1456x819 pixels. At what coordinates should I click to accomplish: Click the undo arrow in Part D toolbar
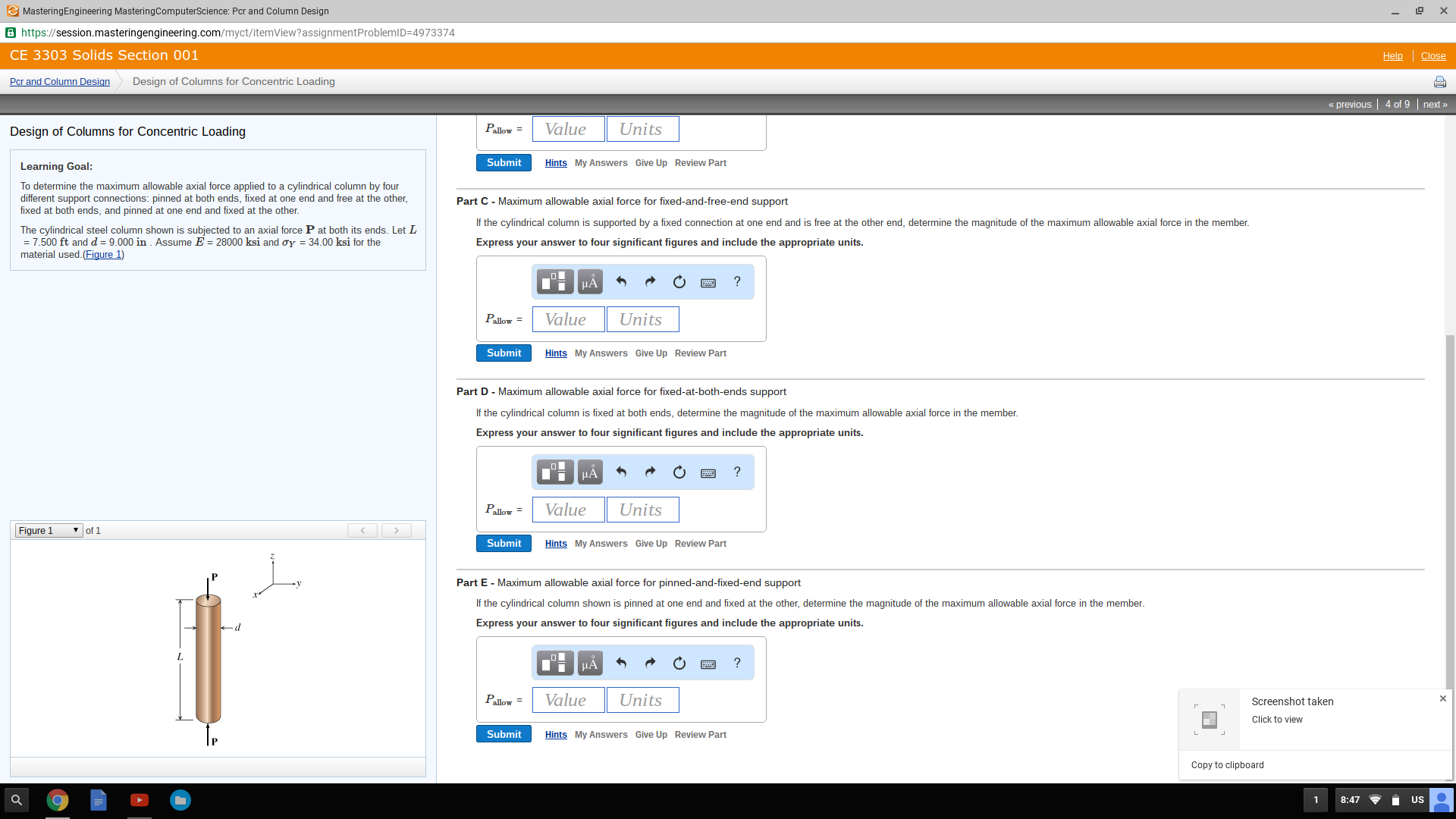[622, 472]
